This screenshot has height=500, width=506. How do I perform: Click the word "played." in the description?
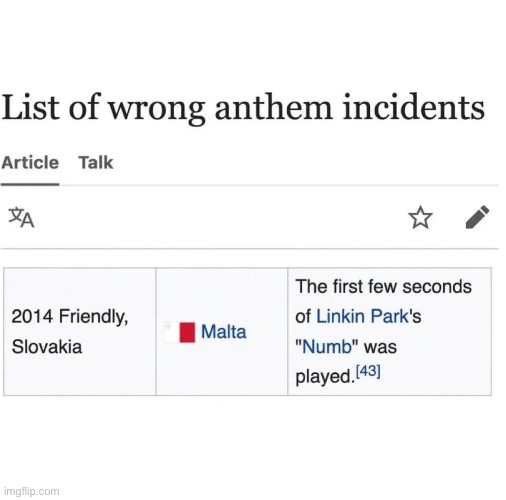click(324, 377)
